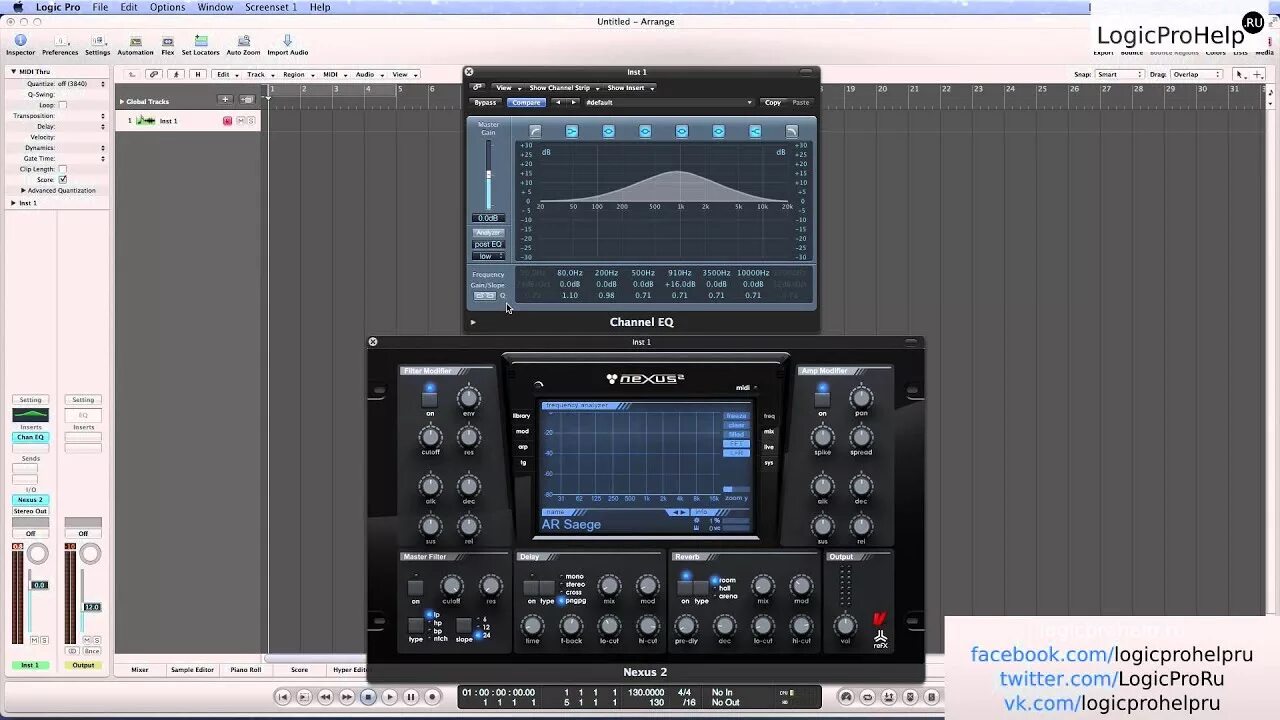
Task: Click the Compare button in Channel EQ
Action: (525, 102)
